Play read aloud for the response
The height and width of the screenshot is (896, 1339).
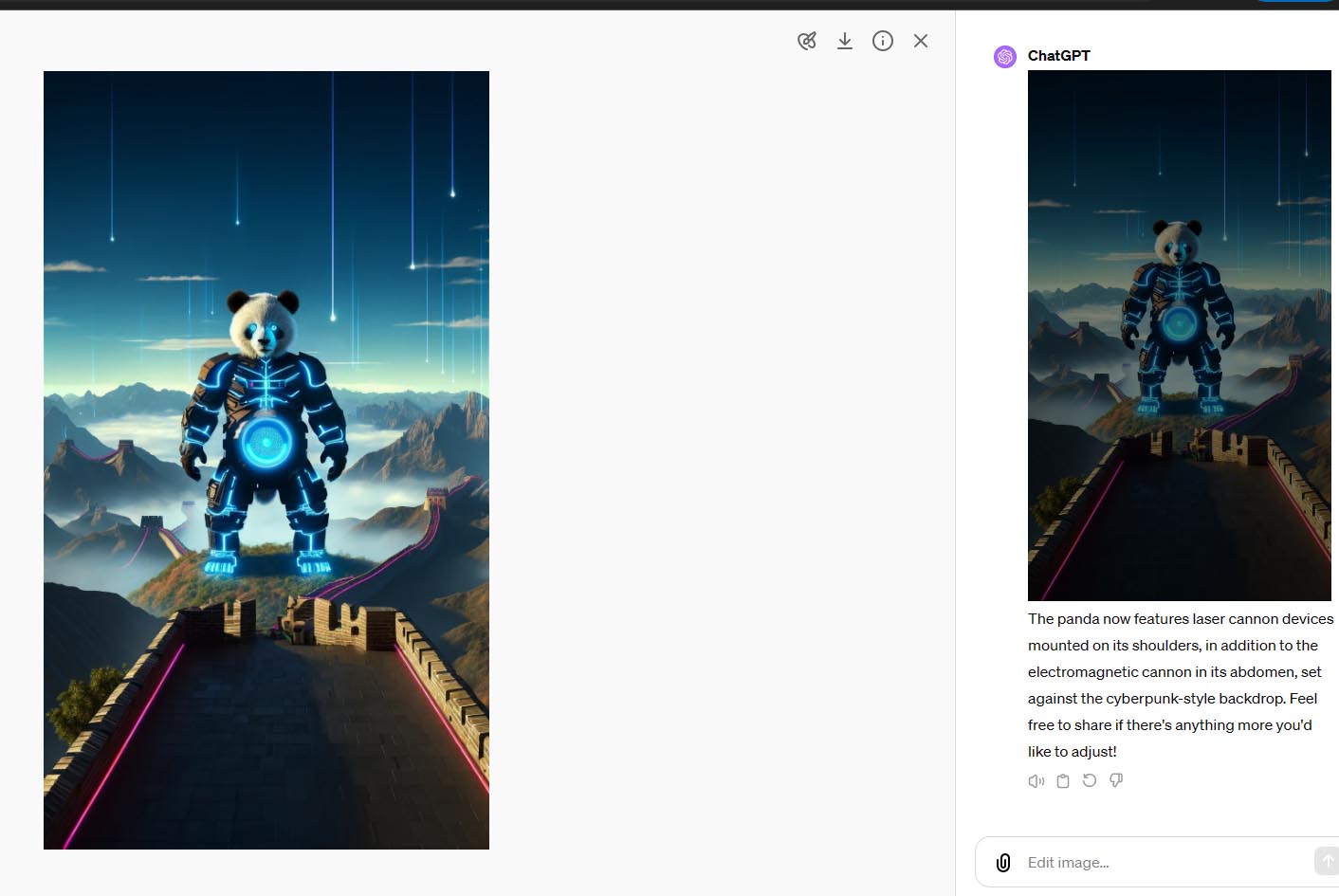point(1036,781)
